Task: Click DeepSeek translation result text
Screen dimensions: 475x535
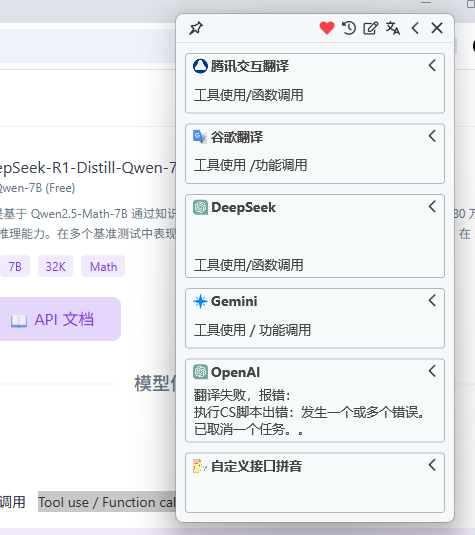Action: coord(248,265)
